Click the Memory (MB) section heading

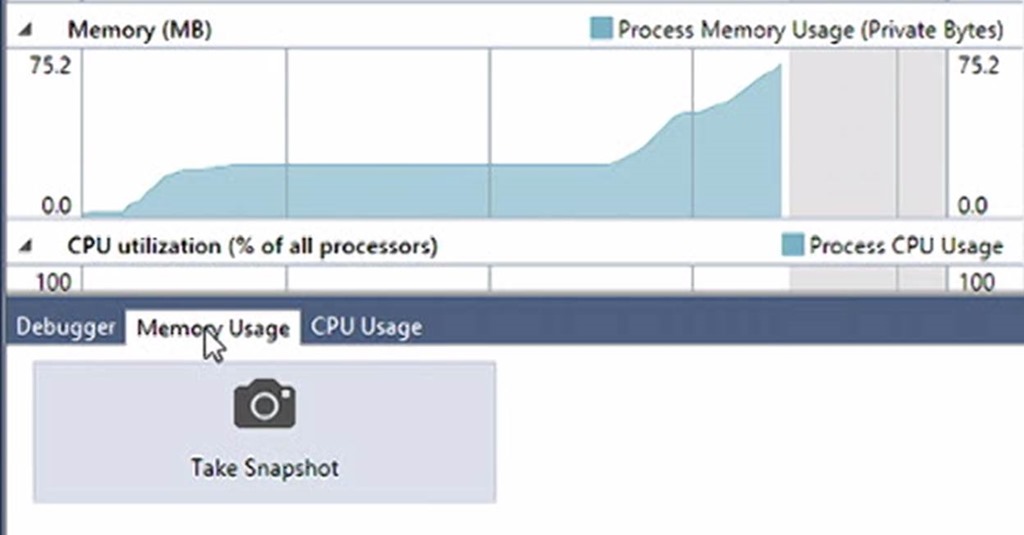140,30
